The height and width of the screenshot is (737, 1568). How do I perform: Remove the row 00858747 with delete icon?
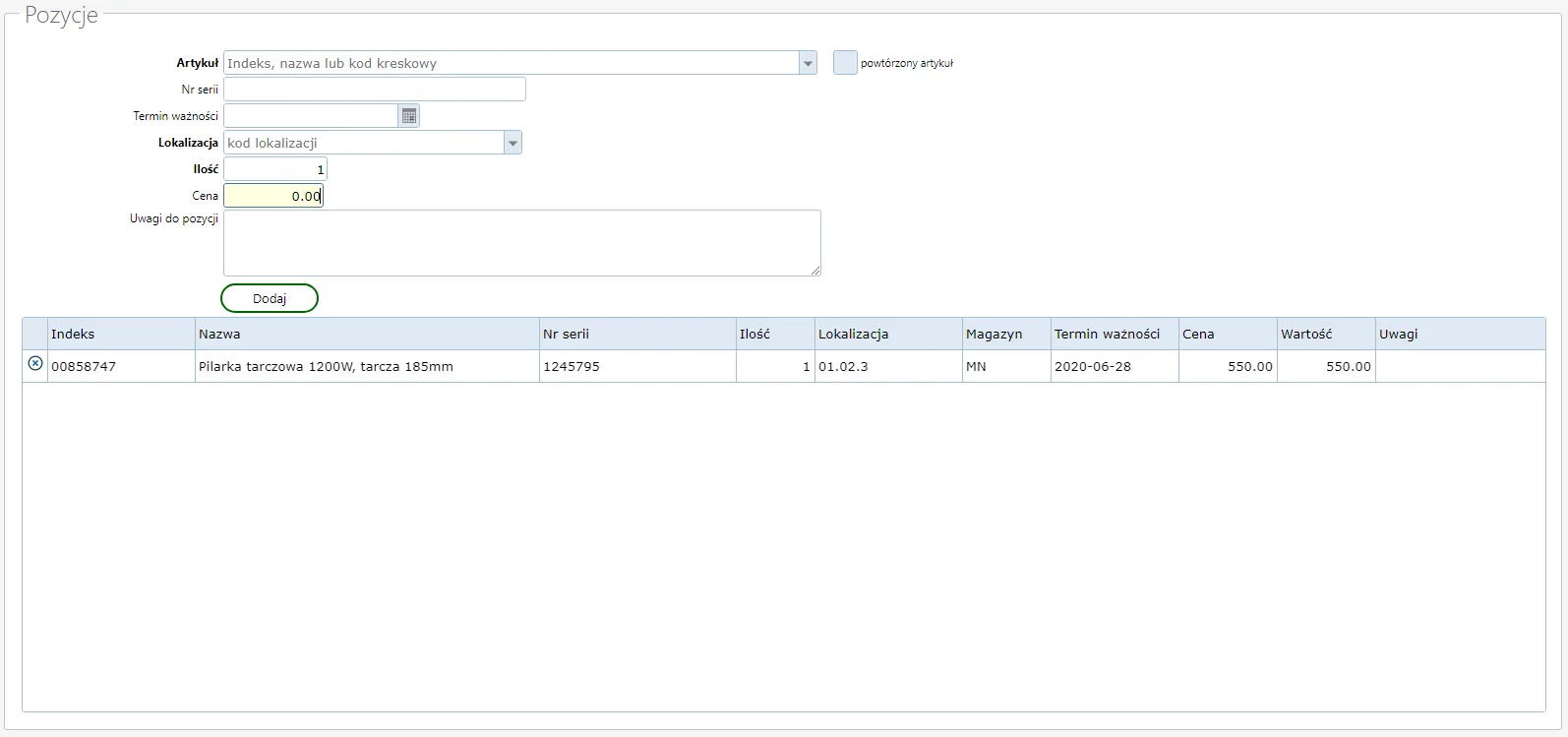(35, 364)
